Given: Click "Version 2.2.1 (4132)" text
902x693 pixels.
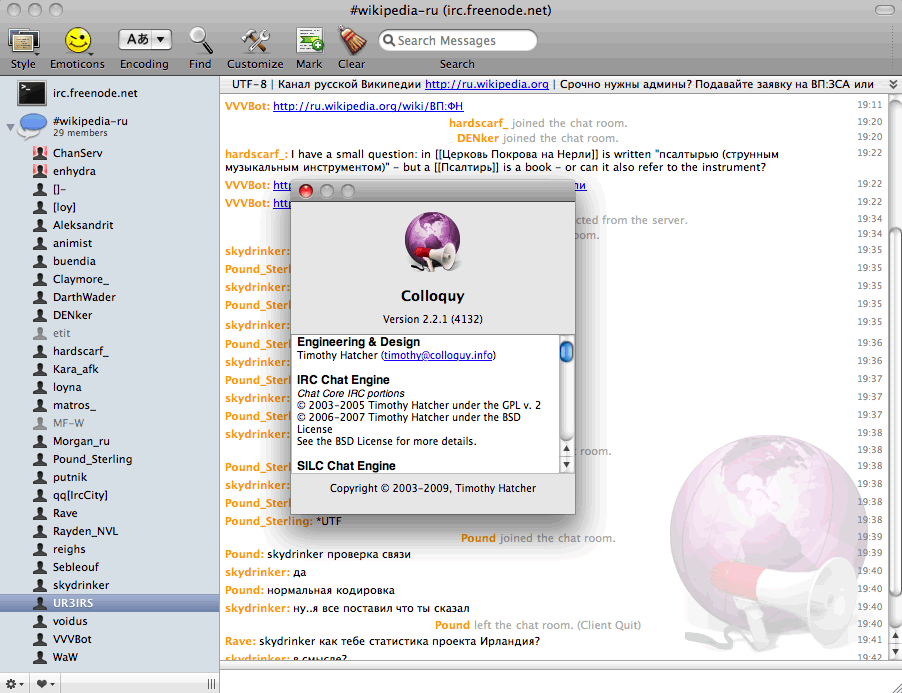Looking at the screenshot, I should pos(433,319).
